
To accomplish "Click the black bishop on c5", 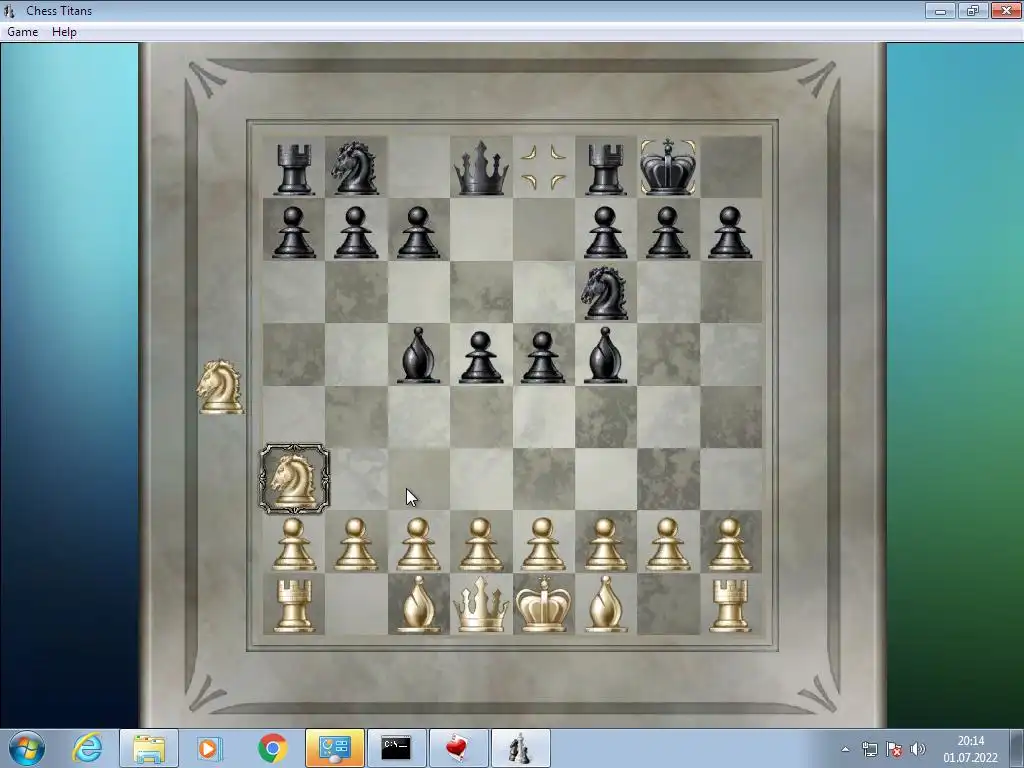I will point(419,355).
